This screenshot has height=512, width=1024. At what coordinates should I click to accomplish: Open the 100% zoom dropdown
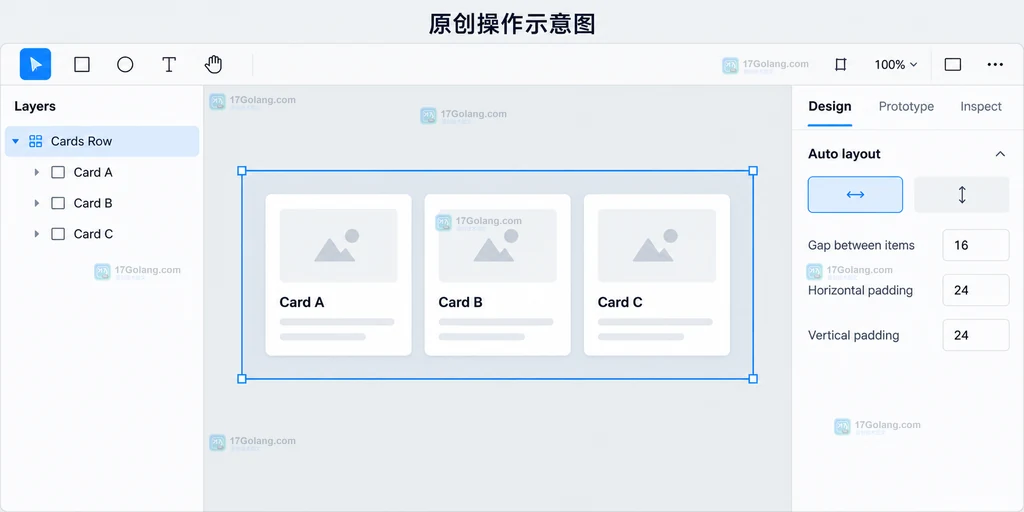coord(895,64)
